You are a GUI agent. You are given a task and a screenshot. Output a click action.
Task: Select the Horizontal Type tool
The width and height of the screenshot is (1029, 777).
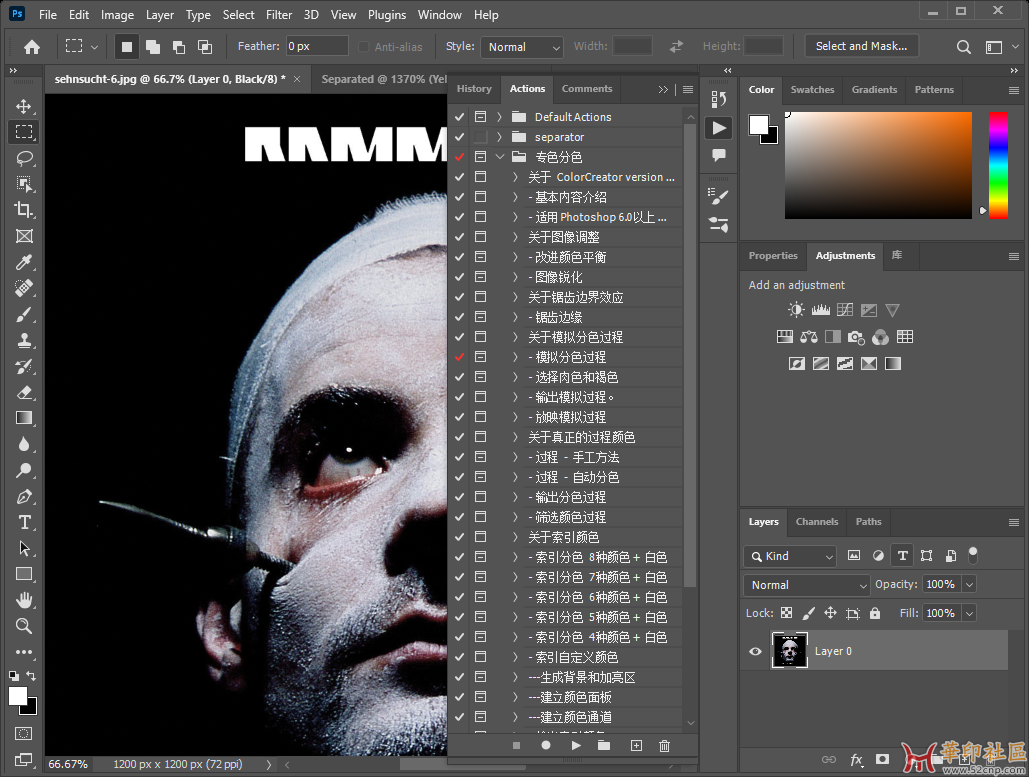click(24, 522)
